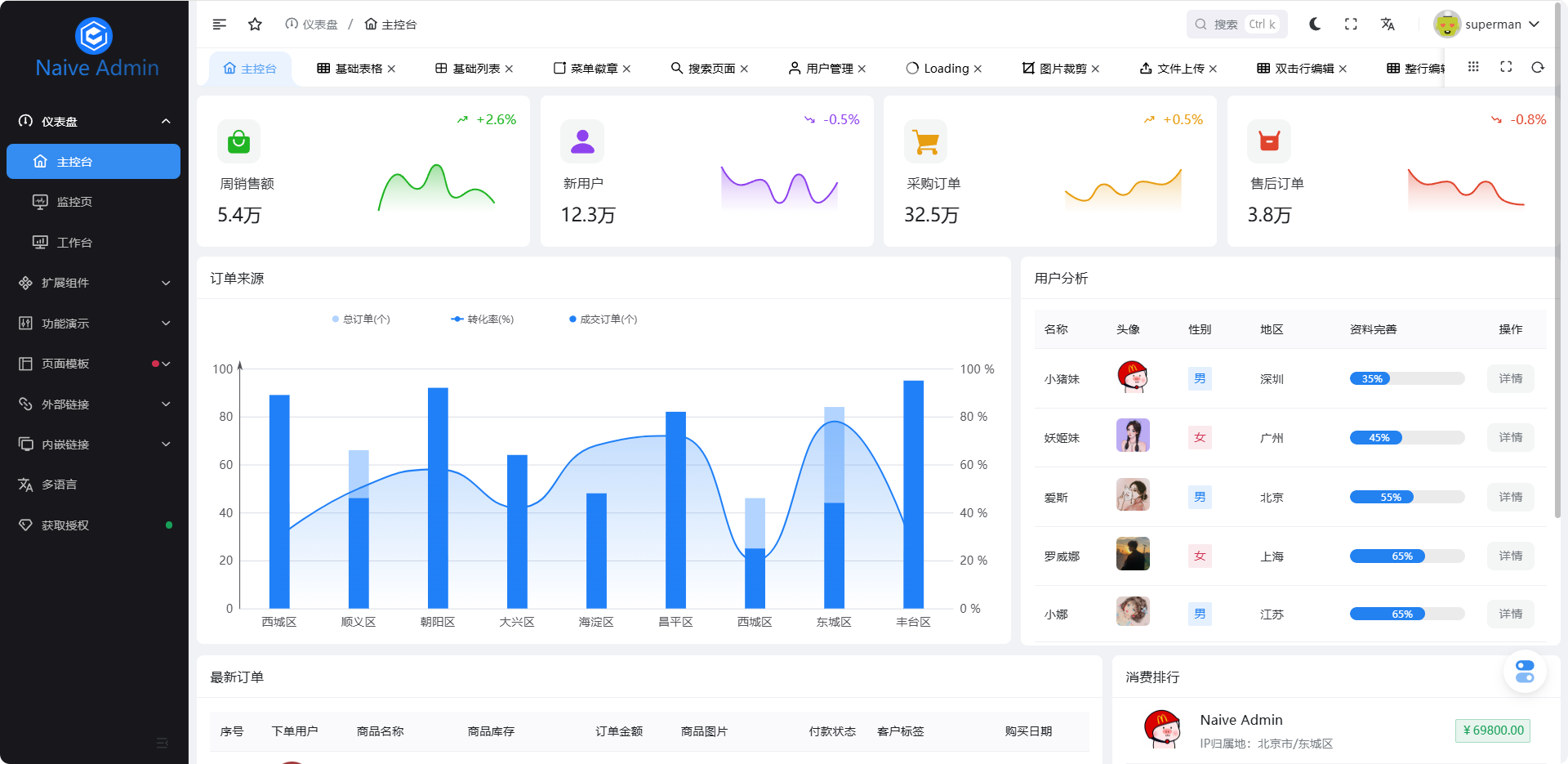
Task: Open the language translation icon in header
Action: pos(1388,25)
